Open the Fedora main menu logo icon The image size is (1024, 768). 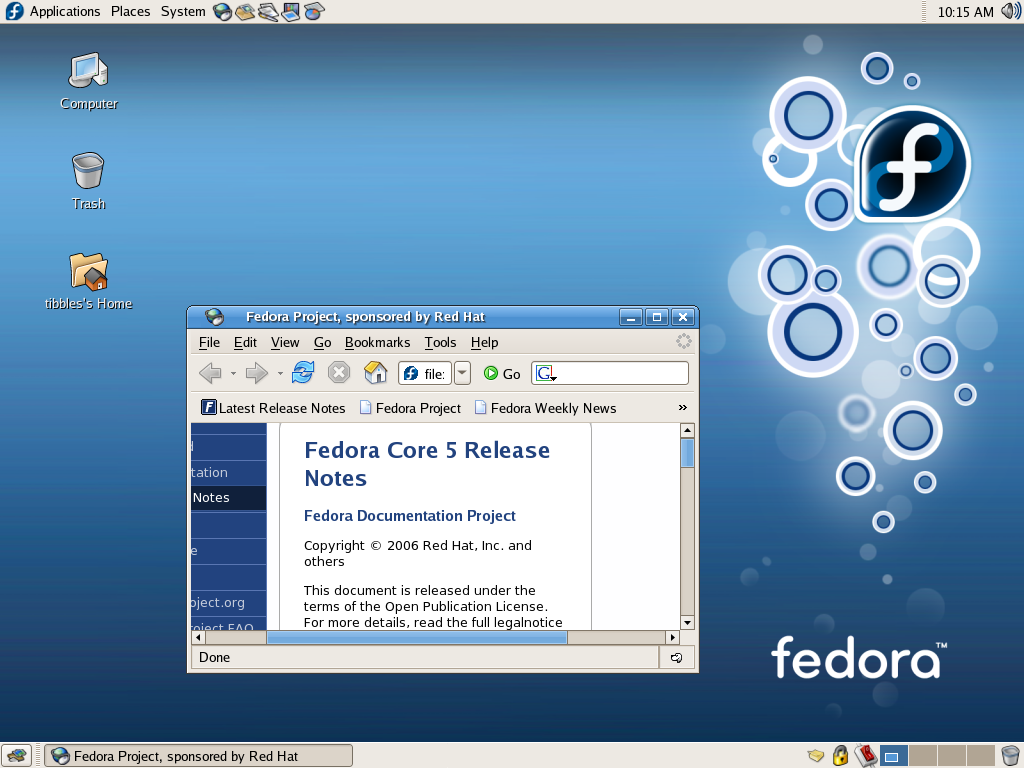click(14, 11)
